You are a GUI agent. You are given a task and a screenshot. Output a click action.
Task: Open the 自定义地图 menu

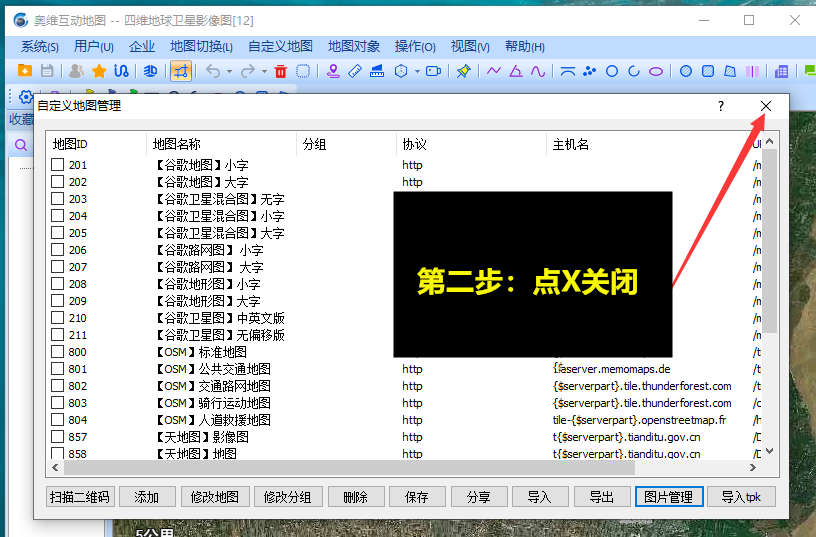(280, 46)
